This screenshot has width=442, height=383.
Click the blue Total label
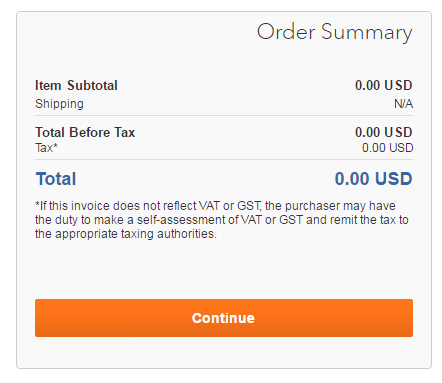point(56,179)
